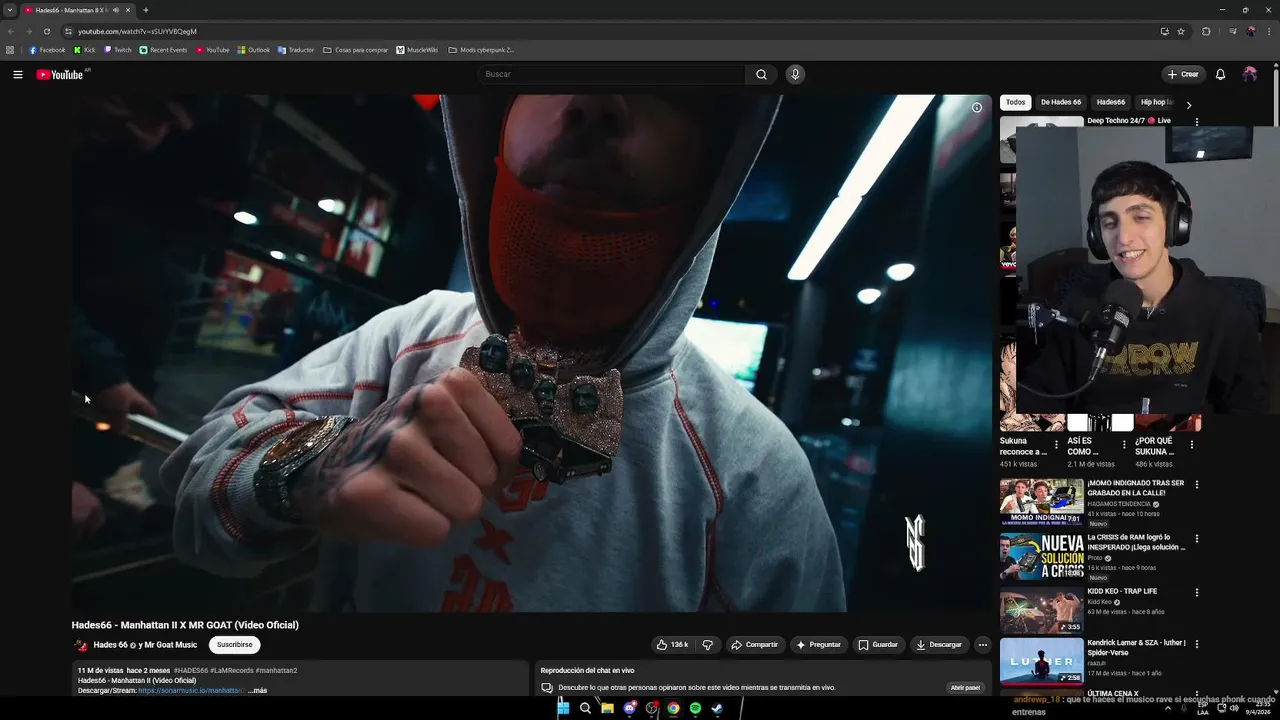Select the Hip hop filter chip
The image size is (1280, 720).
pos(1156,102)
